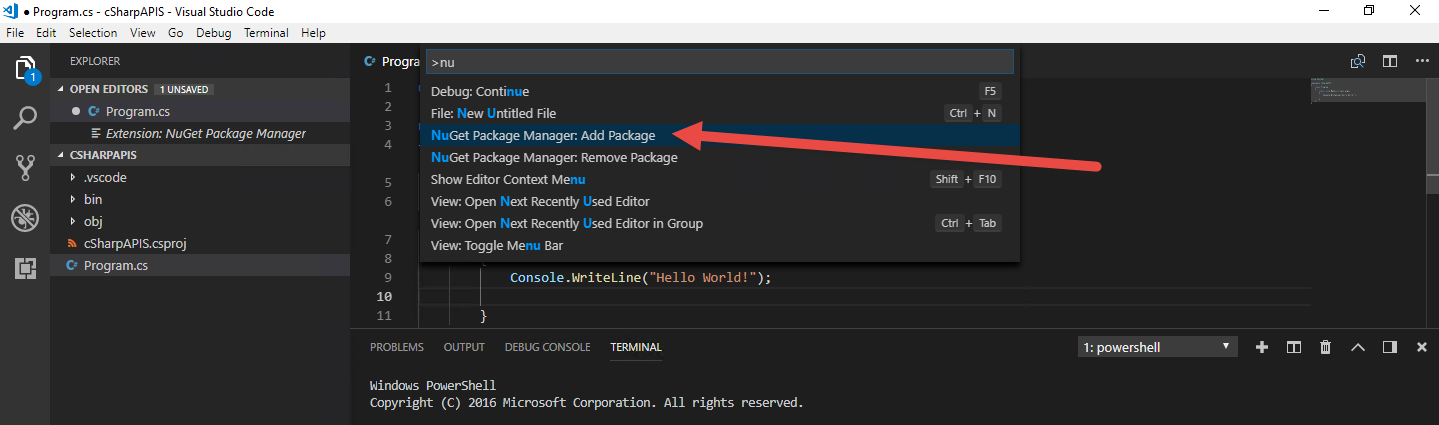This screenshot has width=1439, height=425.
Task: Open the Extensions view in activity bar
Action: (25, 267)
